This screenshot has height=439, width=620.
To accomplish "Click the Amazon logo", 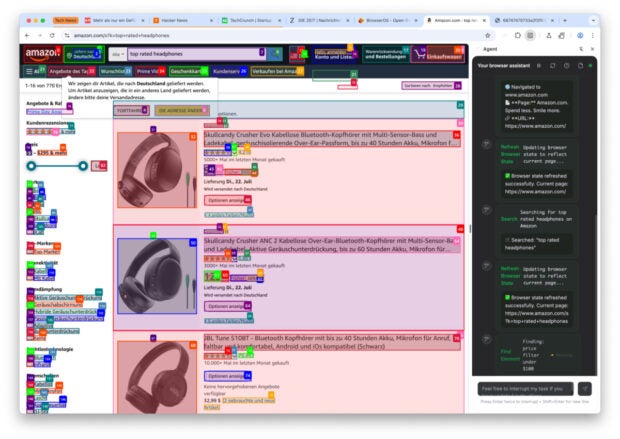I will pyautogui.click(x=41, y=54).
